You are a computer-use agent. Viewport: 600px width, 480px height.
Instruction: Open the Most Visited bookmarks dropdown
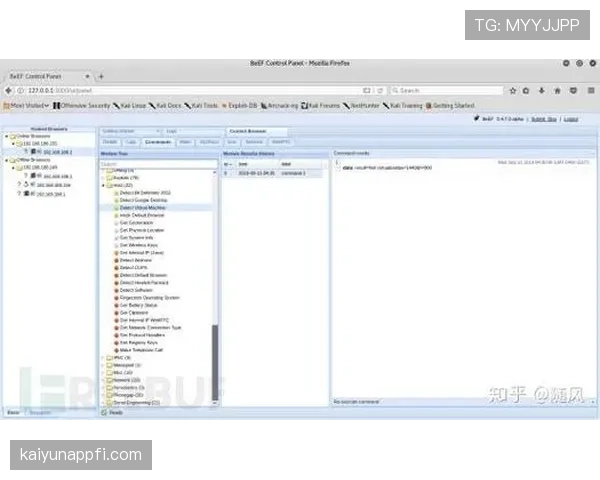coord(26,105)
